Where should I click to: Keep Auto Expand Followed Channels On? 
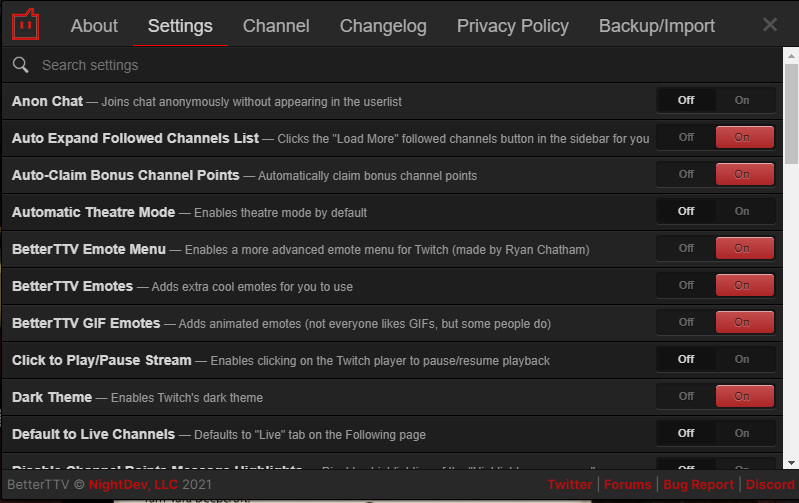tap(744, 138)
